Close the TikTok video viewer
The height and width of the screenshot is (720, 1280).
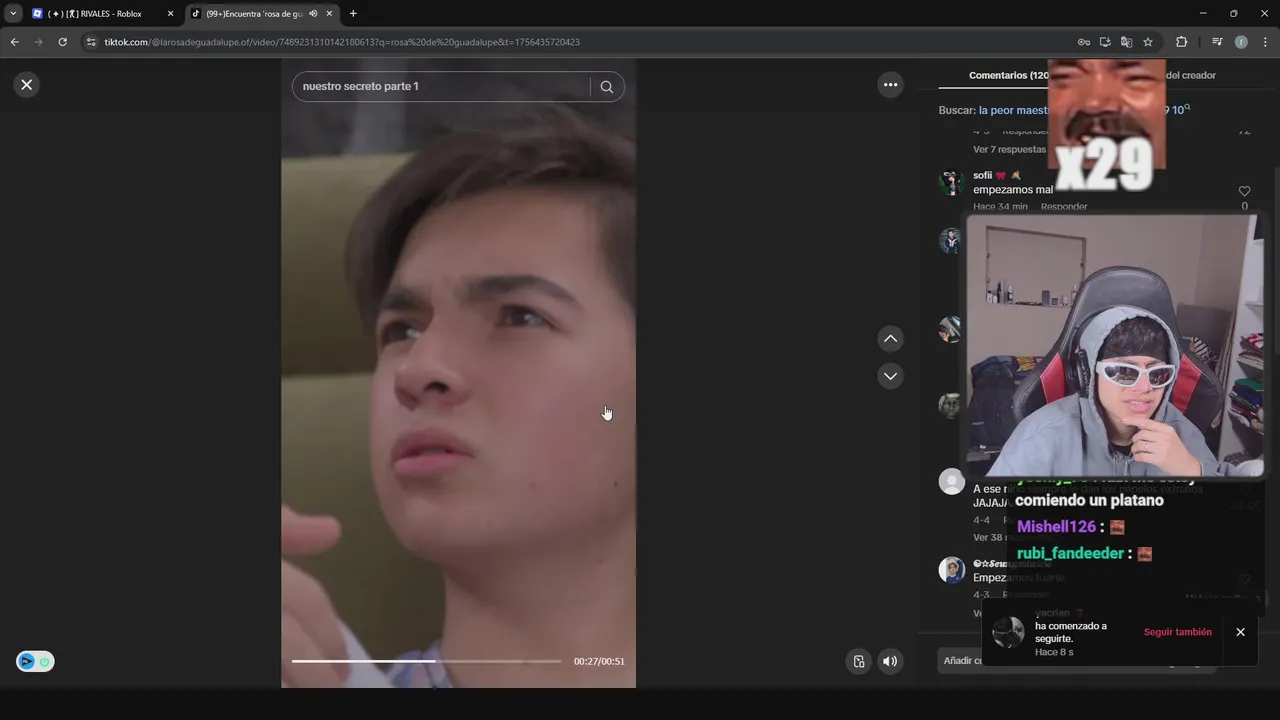[27, 85]
